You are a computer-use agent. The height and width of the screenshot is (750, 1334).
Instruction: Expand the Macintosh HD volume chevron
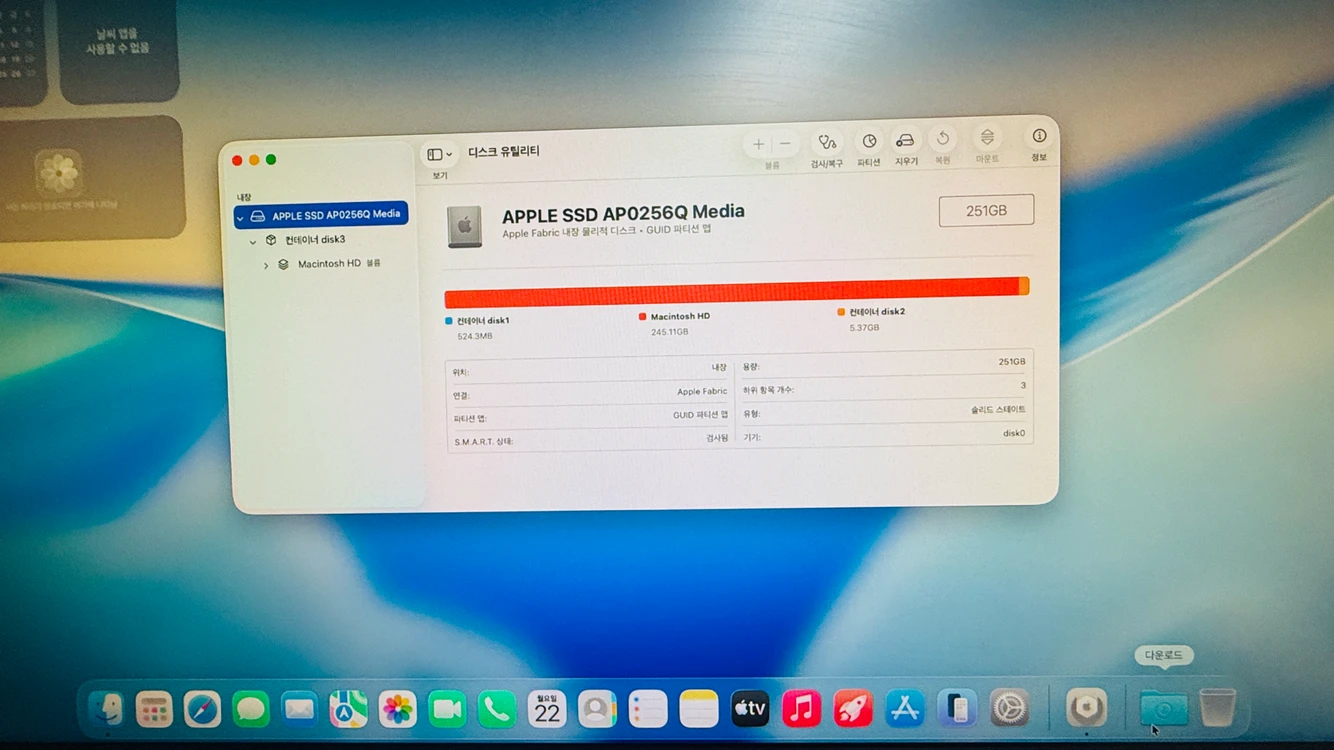pos(266,265)
